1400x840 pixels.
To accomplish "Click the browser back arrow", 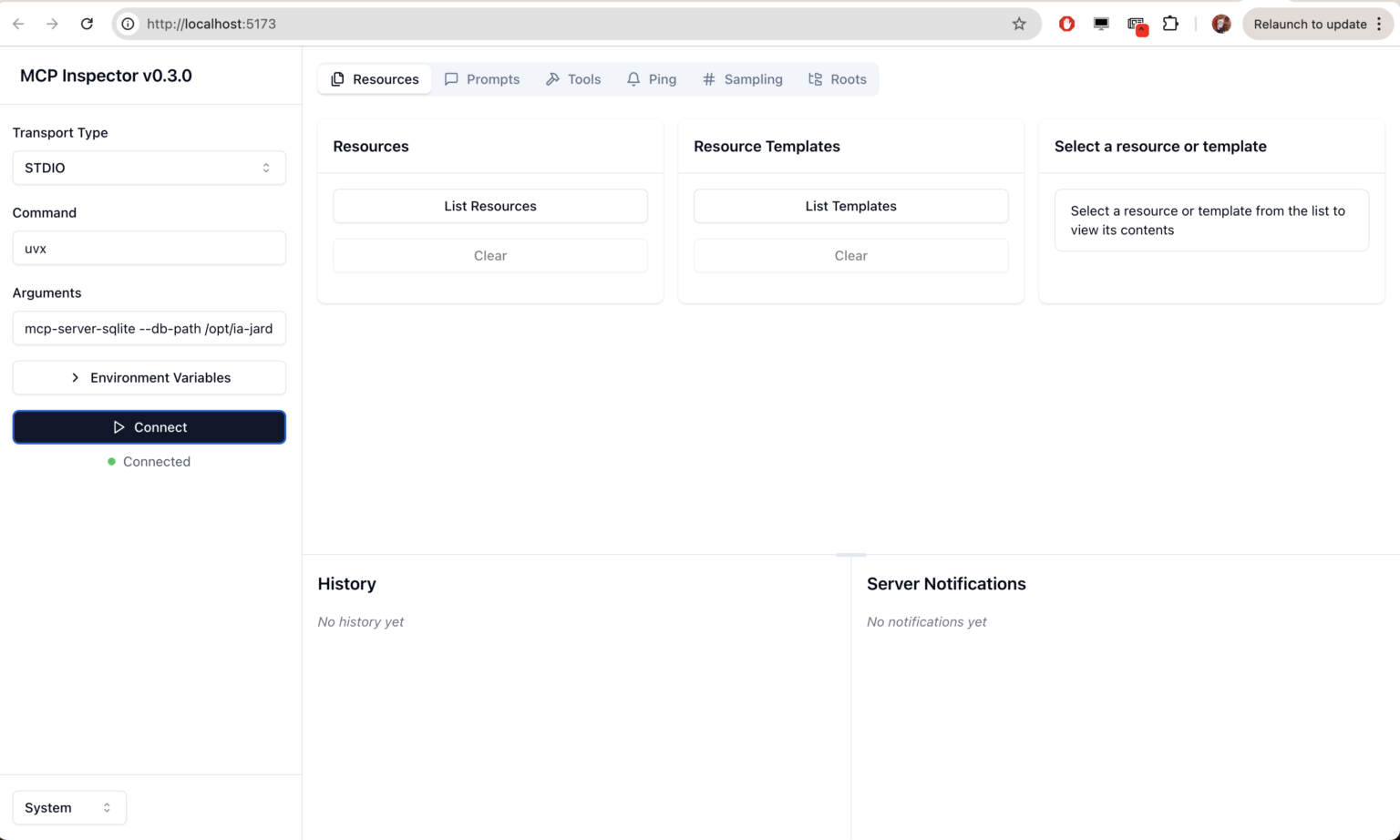I will tap(18, 24).
